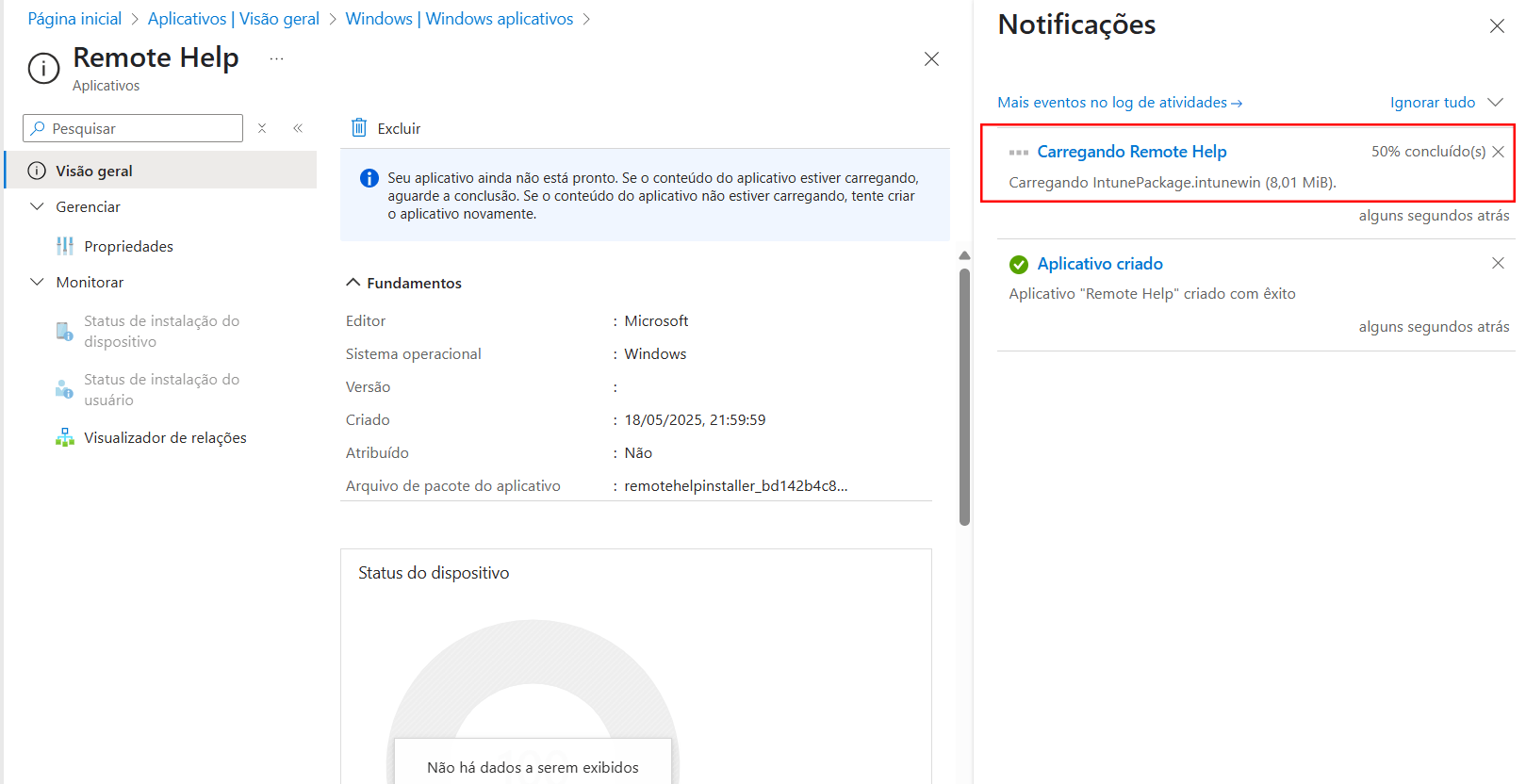Viewport: 1526px width, 784px height.
Task: Collapse the Fundamentos section
Action: (x=353, y=283)
